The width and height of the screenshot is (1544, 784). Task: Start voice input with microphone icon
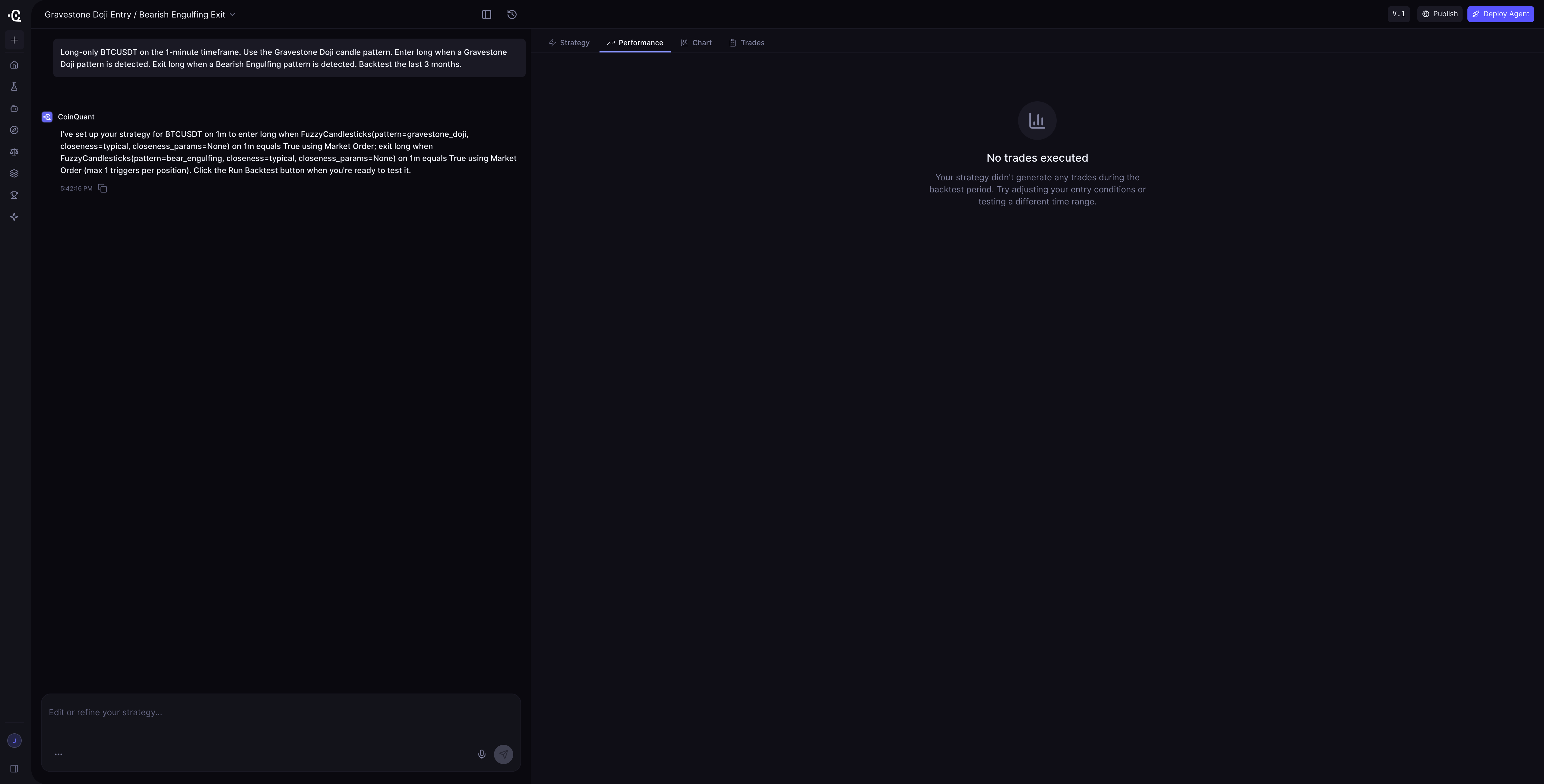point(482,755)
